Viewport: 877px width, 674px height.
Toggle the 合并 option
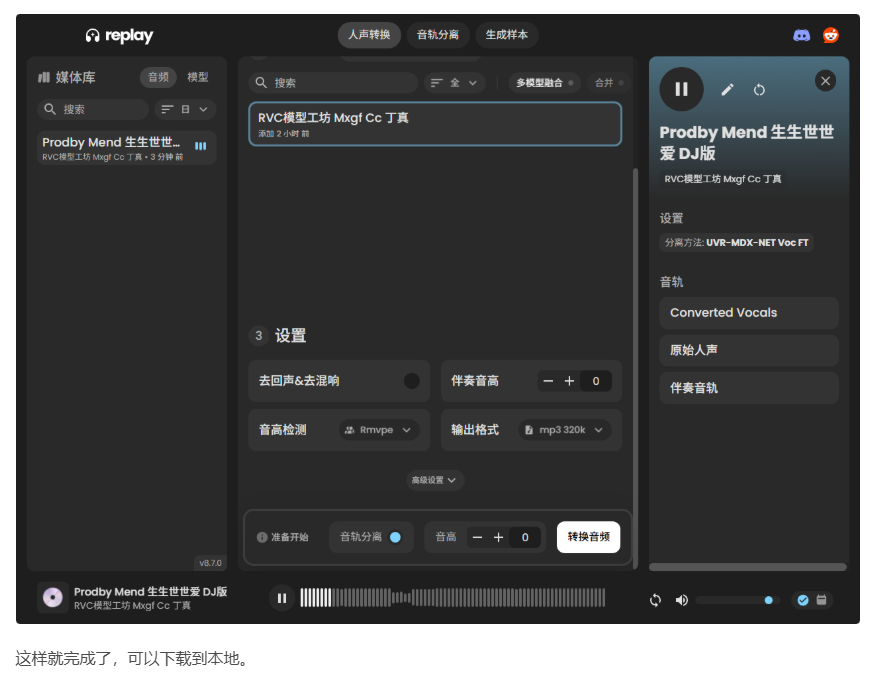(x=609, y=83)
